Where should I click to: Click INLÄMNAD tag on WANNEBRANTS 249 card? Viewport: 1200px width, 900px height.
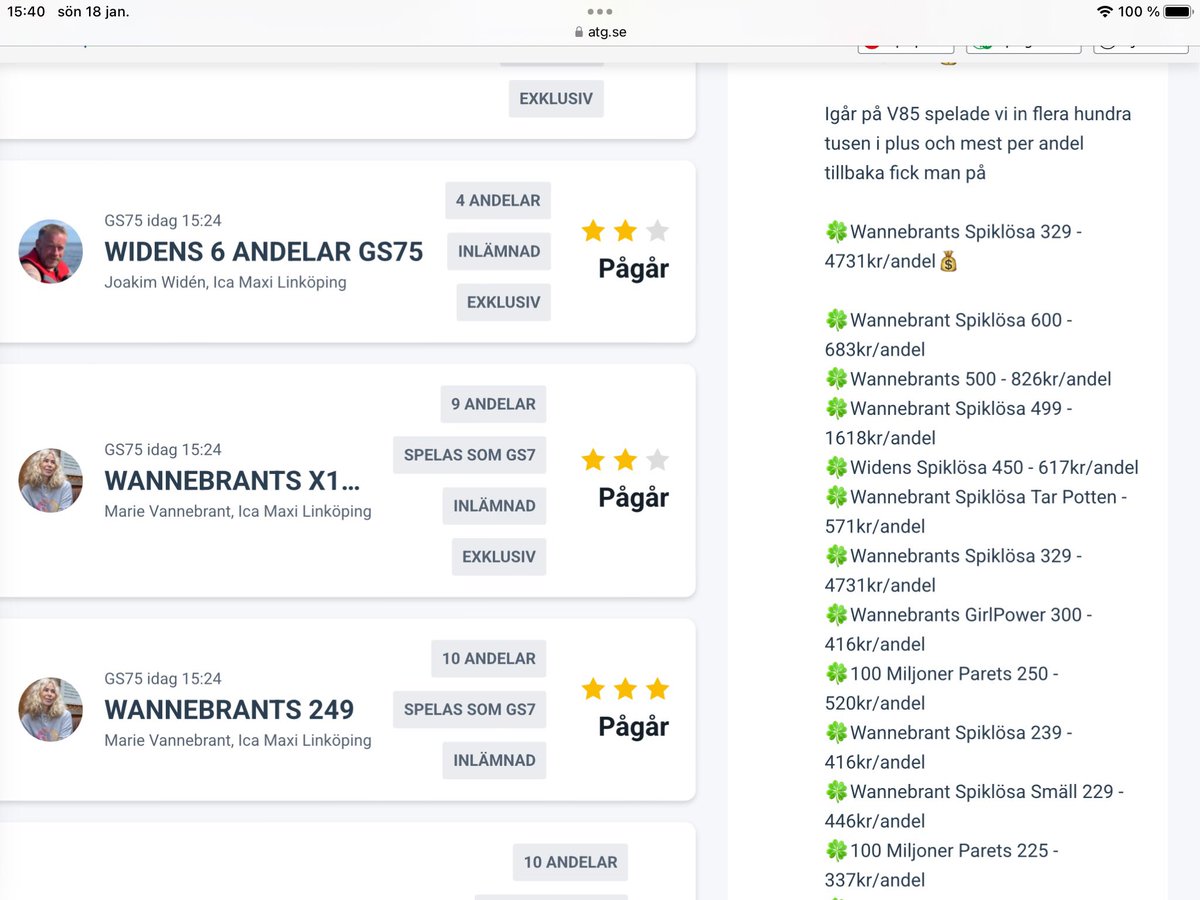494,761
